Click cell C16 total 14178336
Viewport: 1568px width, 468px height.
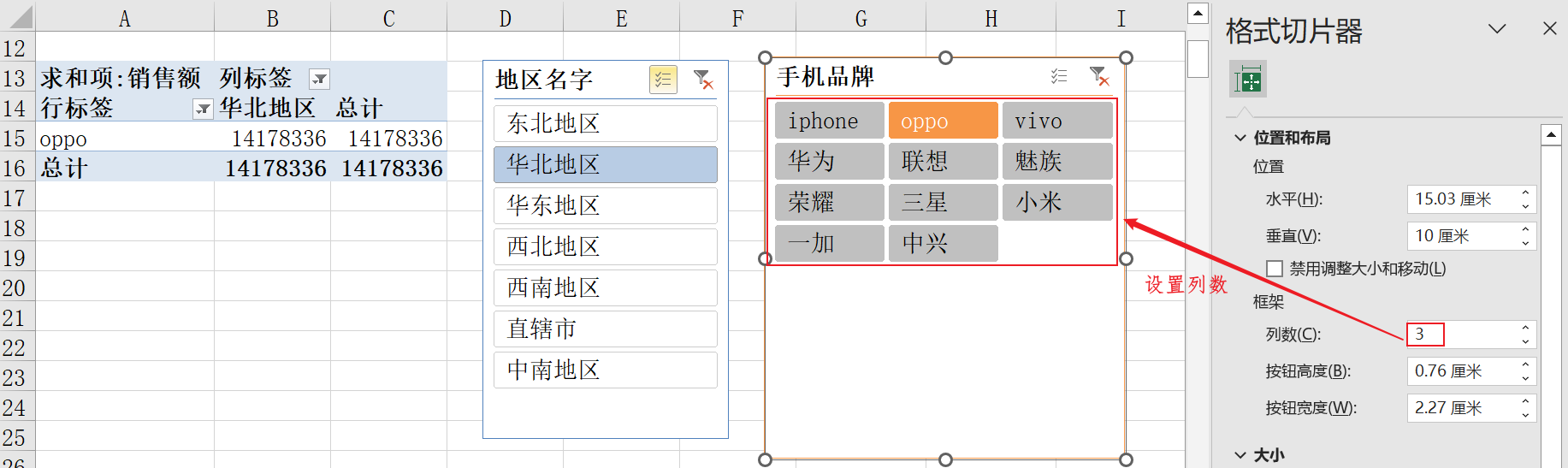click(388, 169)
